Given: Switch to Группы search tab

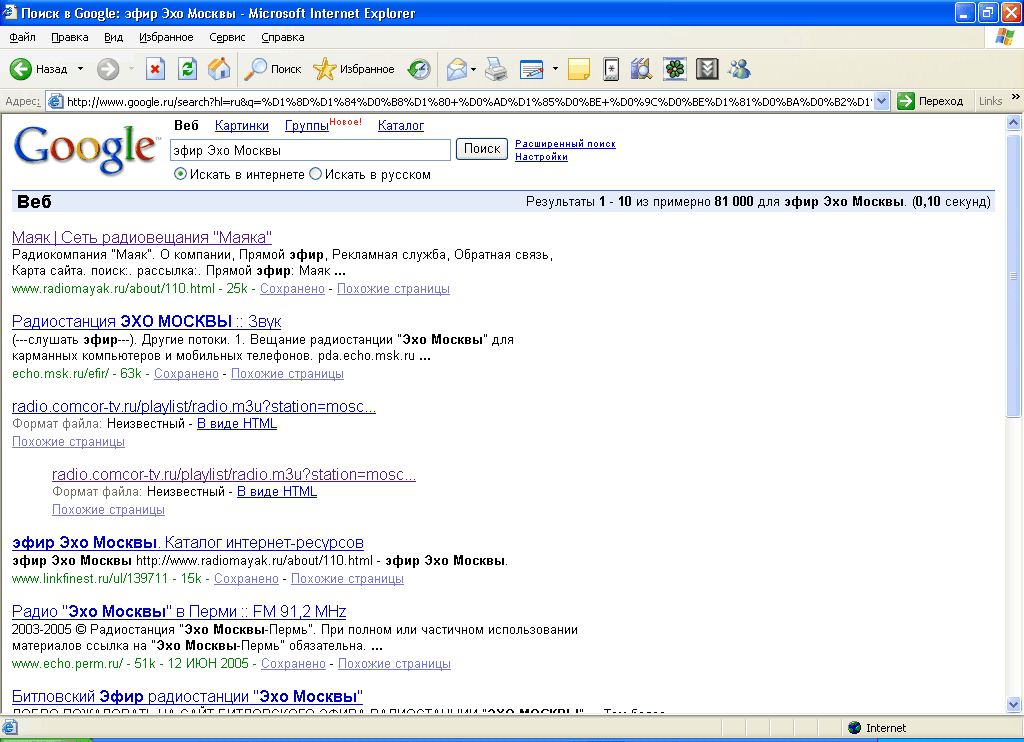Looking at the screenshot, I should point(307,125).
